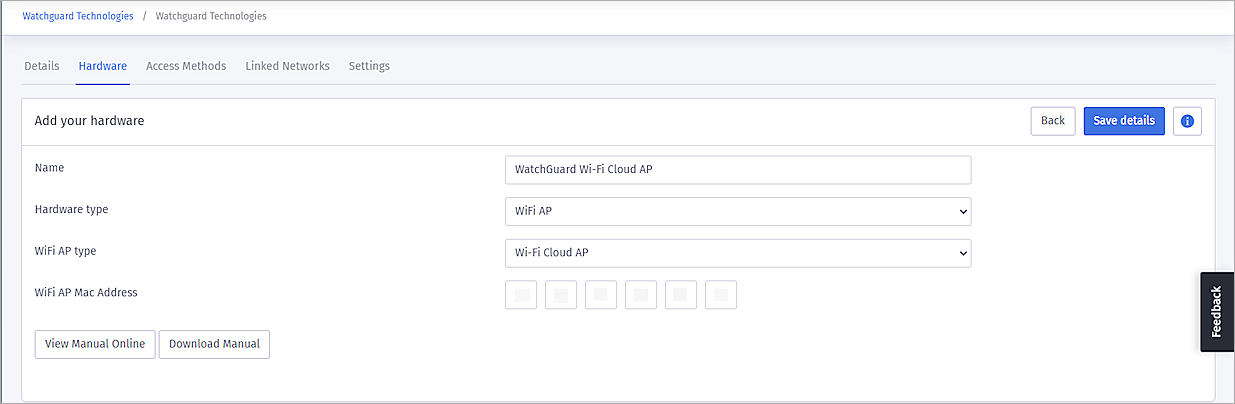1235x404 pixels.
Task: Click third MAC address octet box
Action: pyautogui.click(x=601, y=295)
